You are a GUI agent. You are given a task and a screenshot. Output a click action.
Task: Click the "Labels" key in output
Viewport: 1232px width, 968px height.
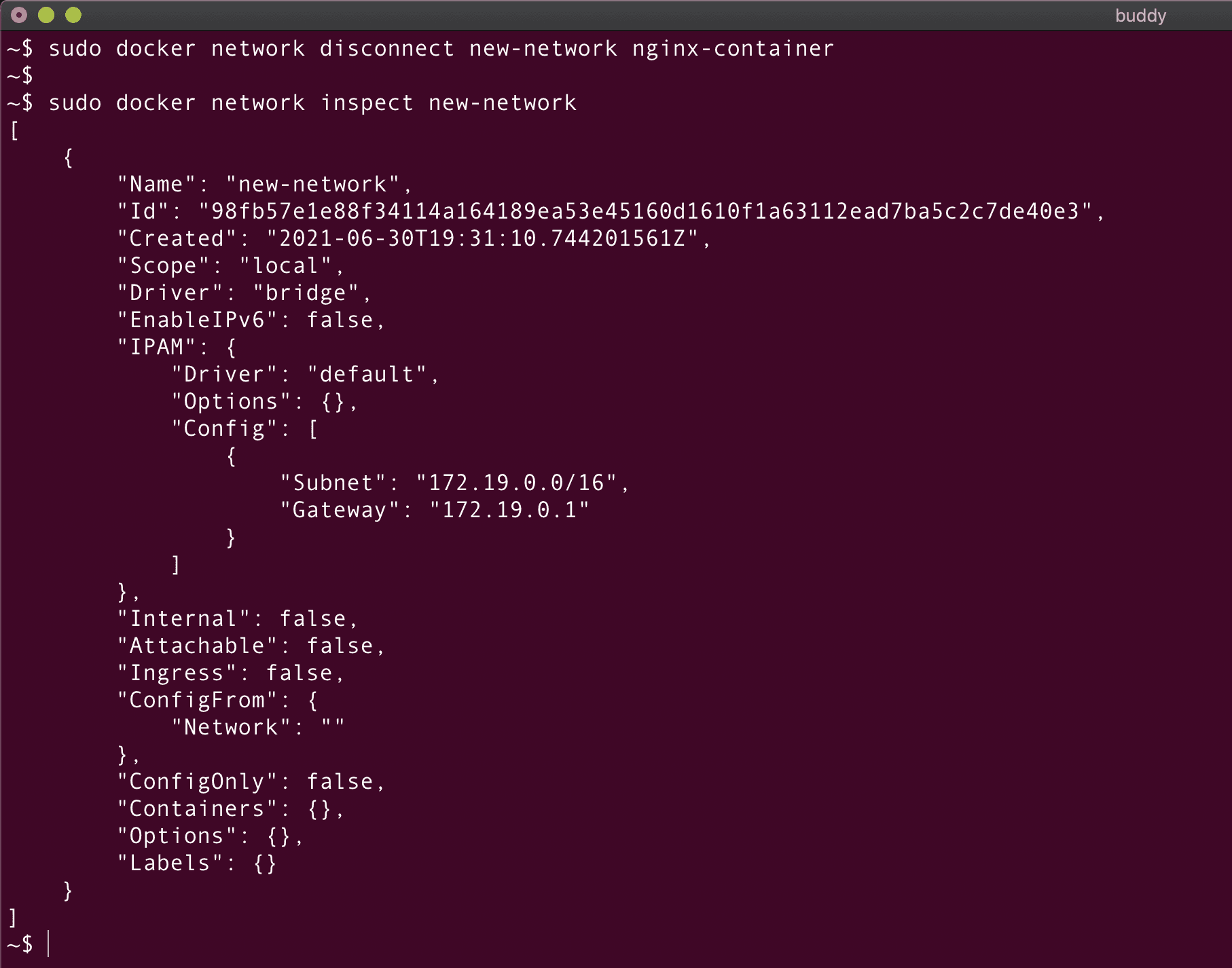[170, 863]
